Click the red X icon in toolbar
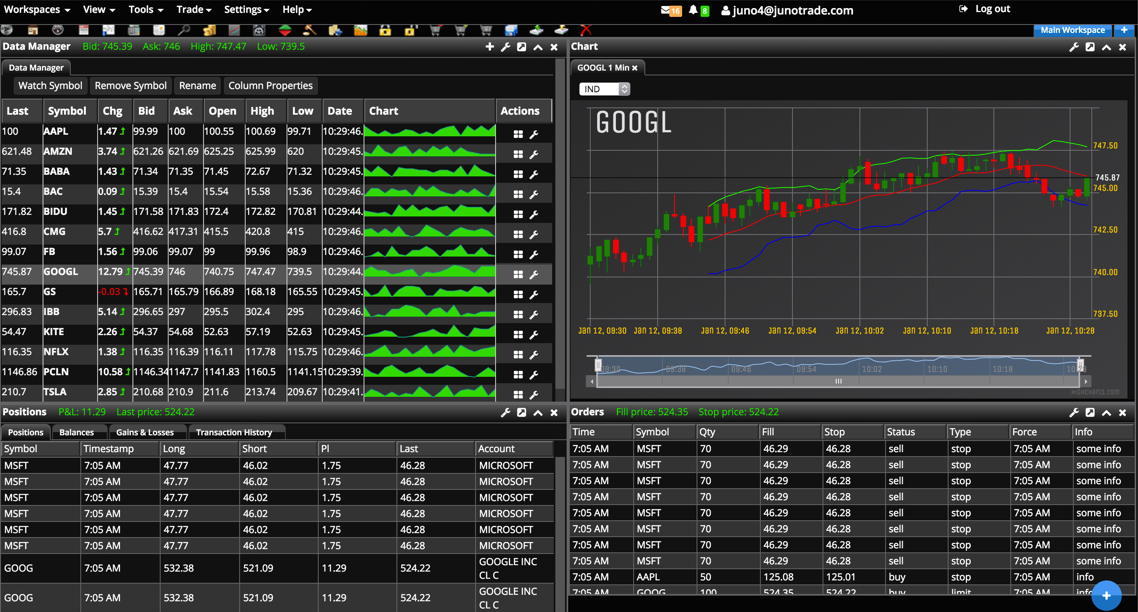The width and height of the screenshot is (1138, 612). pyautogui.click(x=586, y=30)
